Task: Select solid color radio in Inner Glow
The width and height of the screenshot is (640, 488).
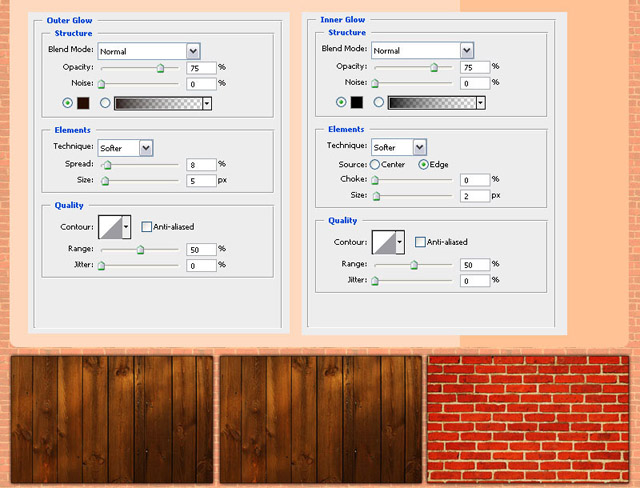Action: pyautogui.click(x=341, y=102)
